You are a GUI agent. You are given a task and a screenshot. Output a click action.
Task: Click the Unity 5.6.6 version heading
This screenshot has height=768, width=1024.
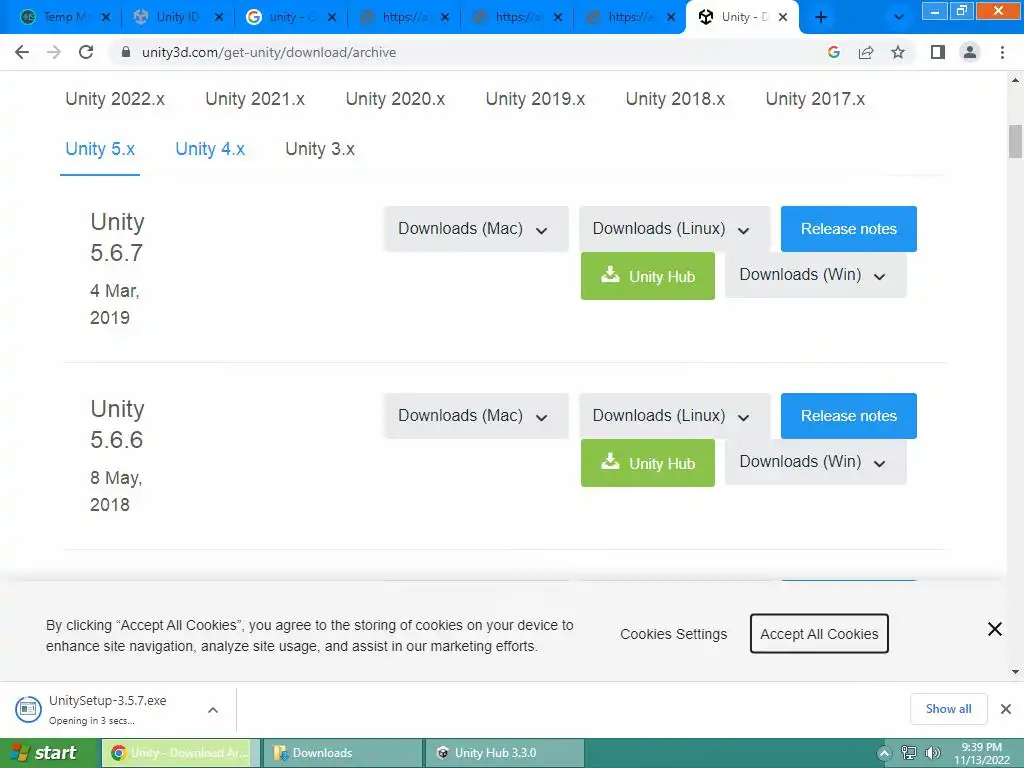(117, 424)
